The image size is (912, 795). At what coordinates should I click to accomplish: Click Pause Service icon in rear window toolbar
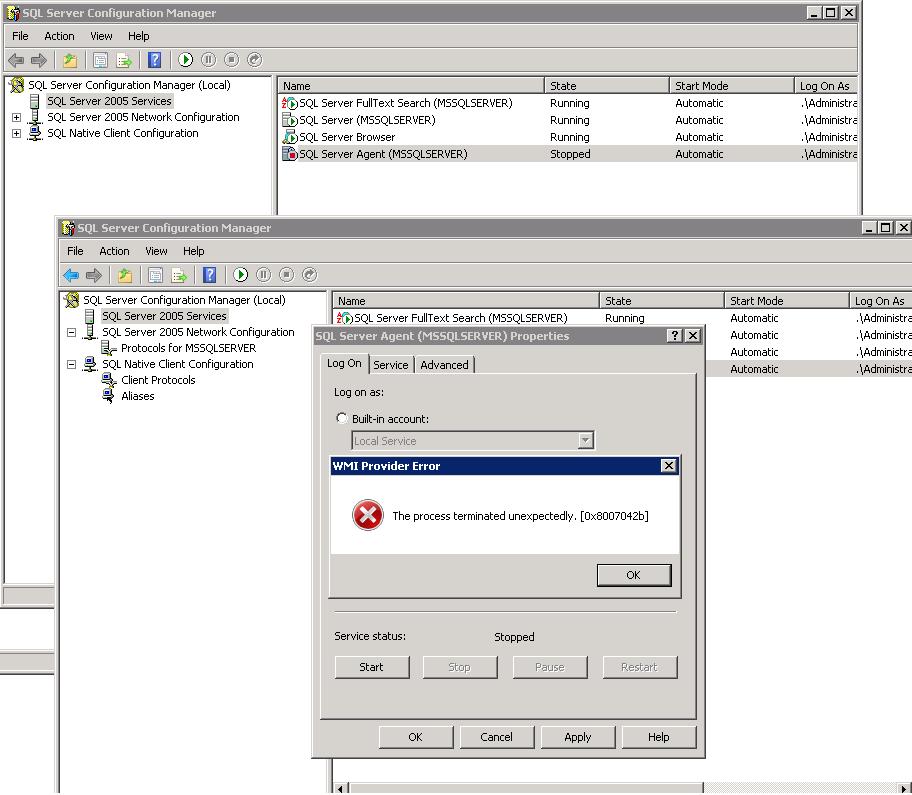pos(208,60)
